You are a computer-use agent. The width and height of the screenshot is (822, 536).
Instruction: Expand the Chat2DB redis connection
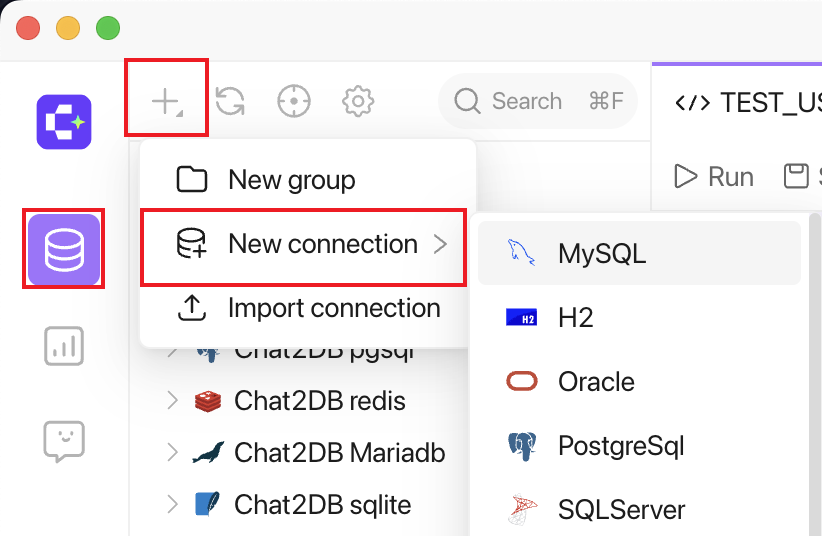point(172,400)
